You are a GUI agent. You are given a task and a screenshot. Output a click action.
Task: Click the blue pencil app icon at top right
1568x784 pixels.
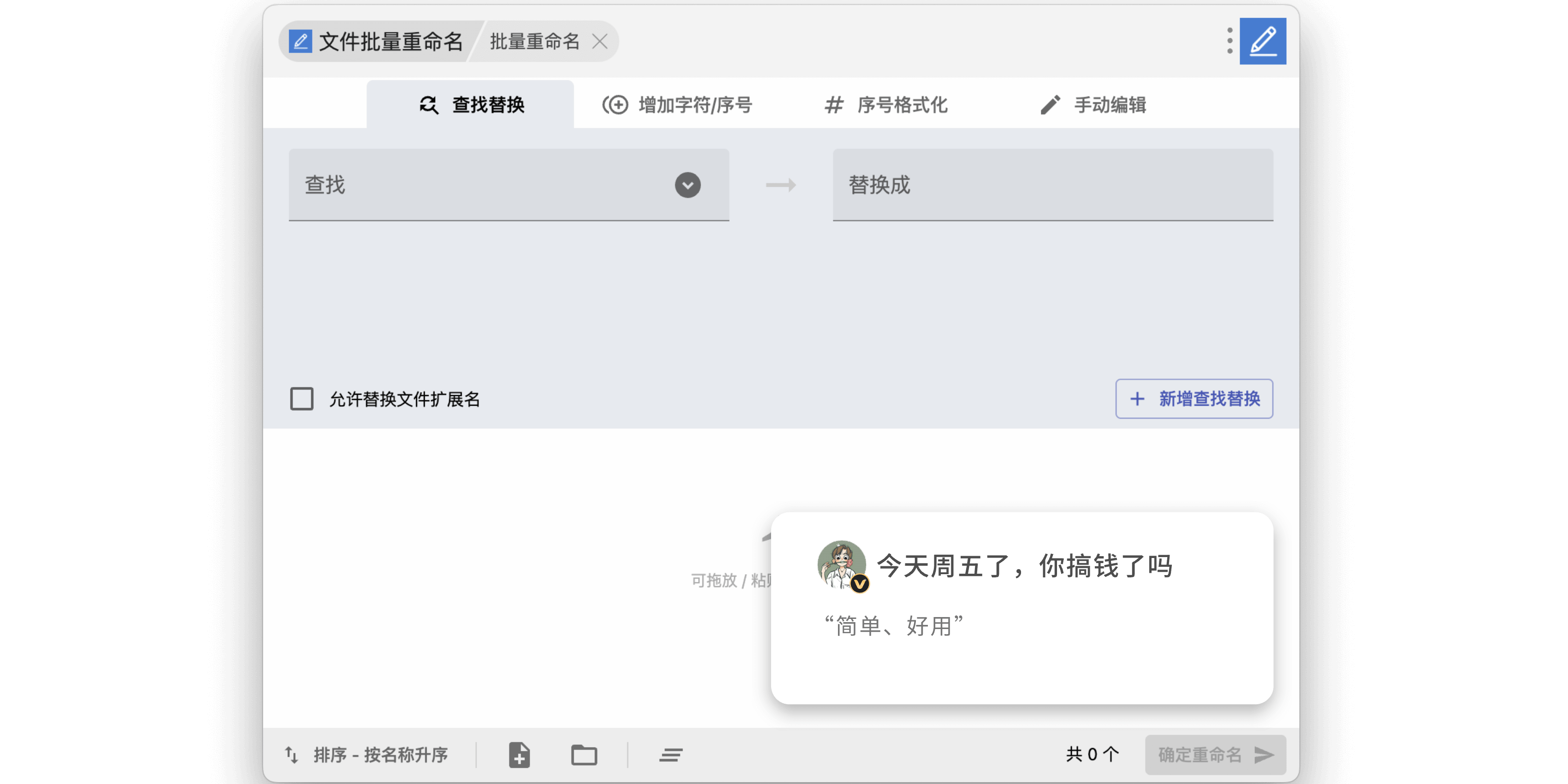pos(1262,41)
